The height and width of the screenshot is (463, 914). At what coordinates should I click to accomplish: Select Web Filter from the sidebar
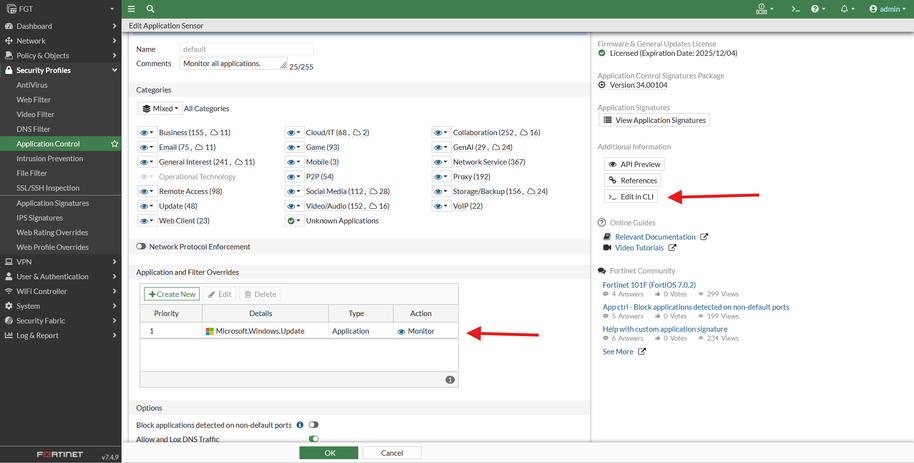(x=34, y=100)
